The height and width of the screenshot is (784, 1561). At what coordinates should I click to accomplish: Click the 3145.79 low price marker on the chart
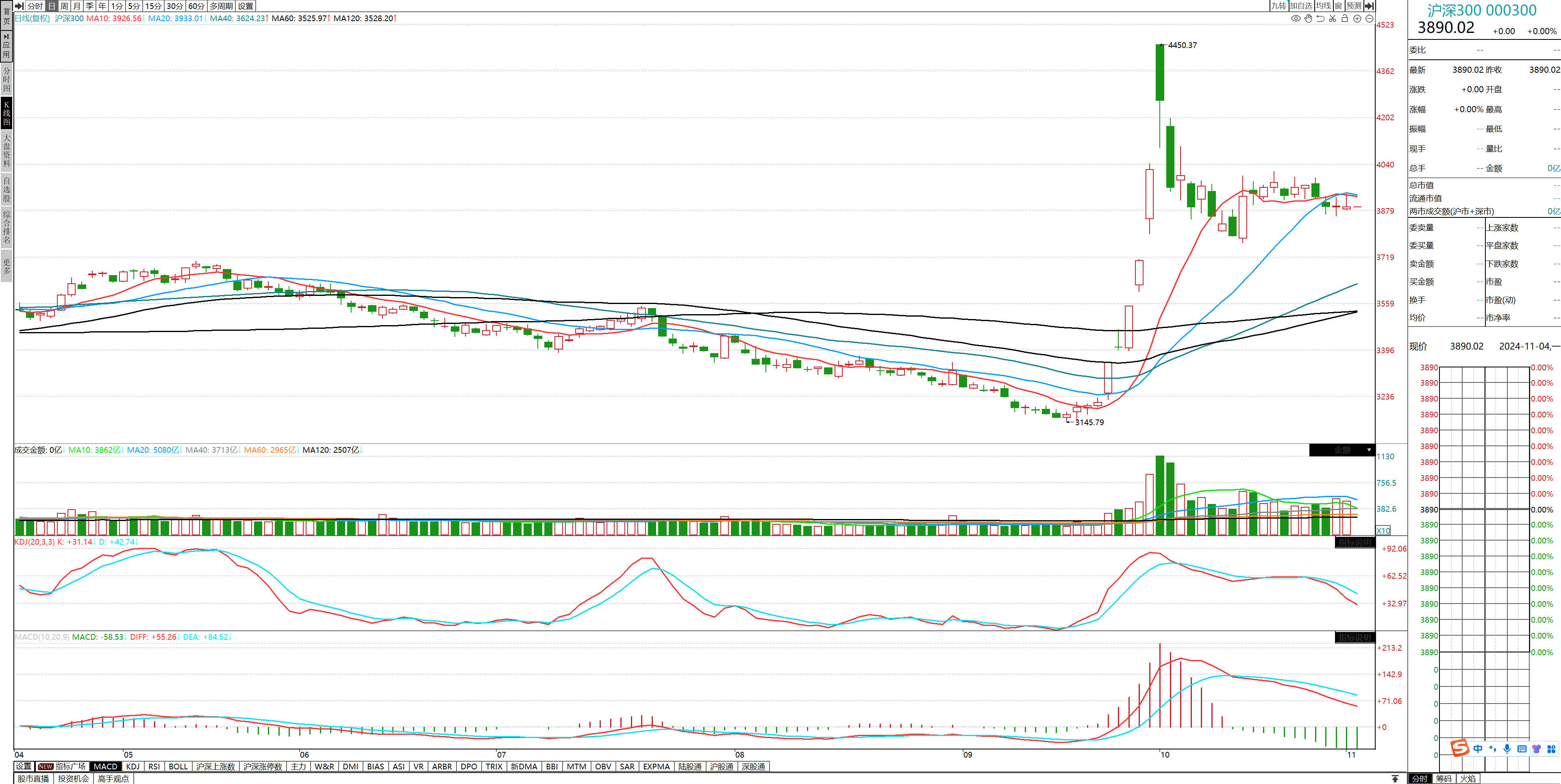(1089, 422)
